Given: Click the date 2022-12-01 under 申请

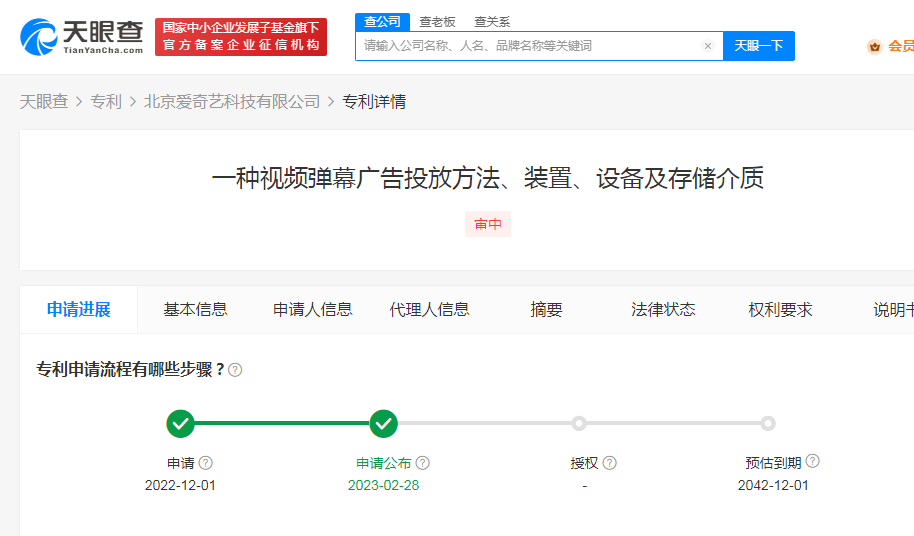Looking at the screenshot, I should point(180,485).
